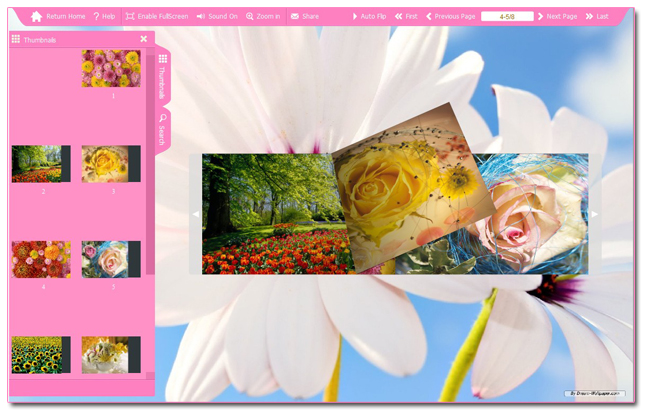Open the vertical Search side tab
This screenshot has height=420, width=650.
(x=162, y=129)
